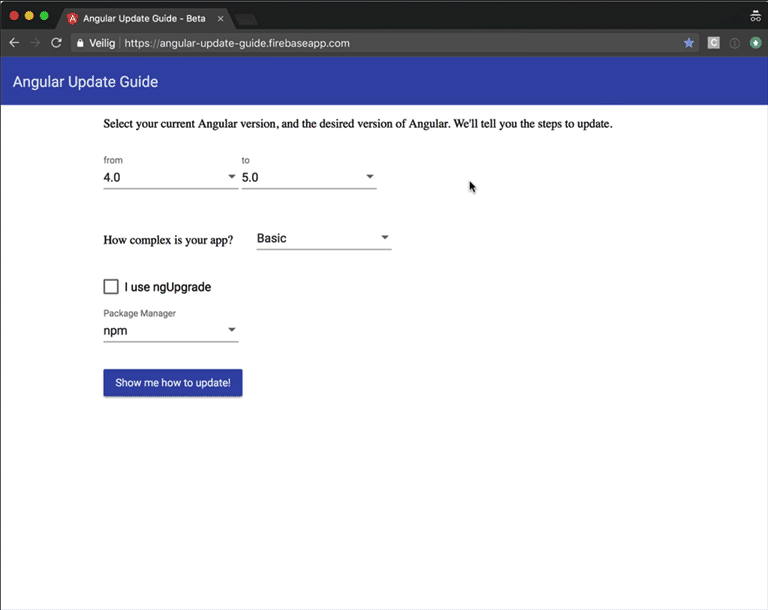Click the 'Package Manager' label
Screen dimensions: 768x610
point(140,313)
